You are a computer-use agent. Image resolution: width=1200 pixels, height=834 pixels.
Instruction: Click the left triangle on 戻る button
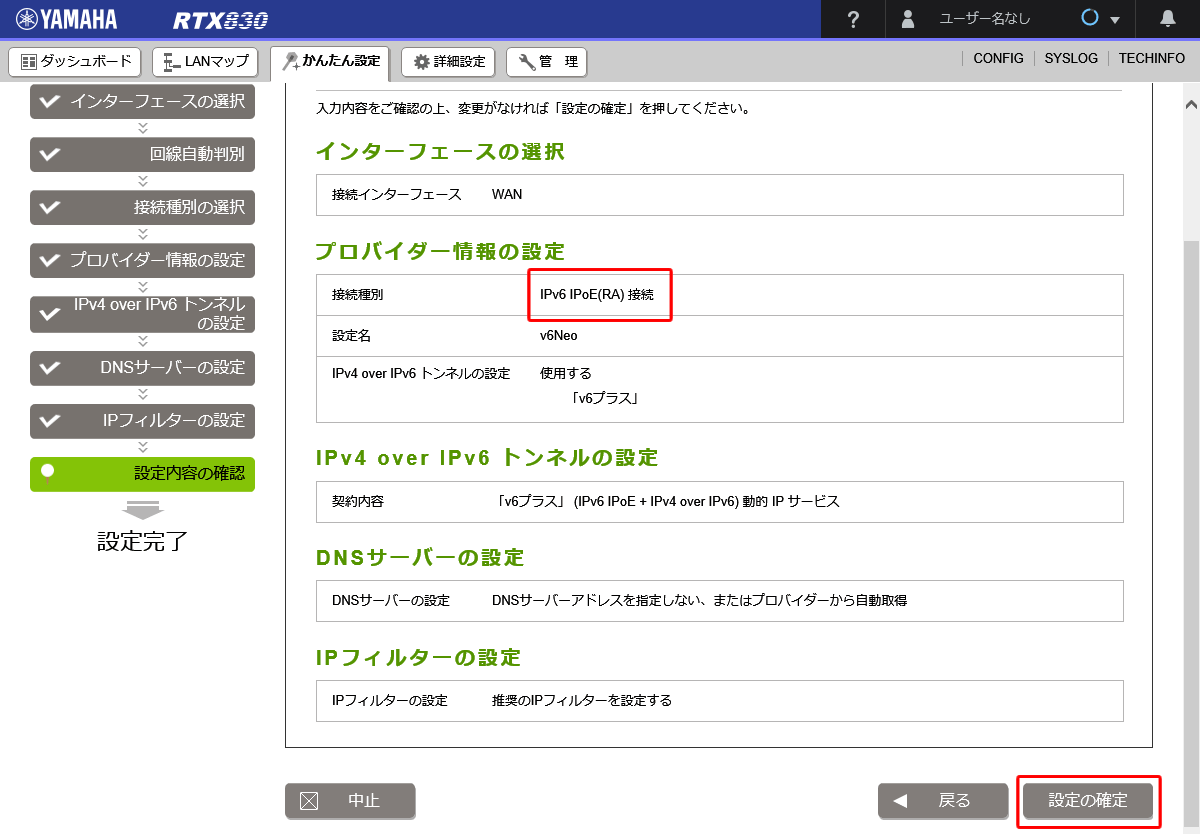tap(899, 800)
